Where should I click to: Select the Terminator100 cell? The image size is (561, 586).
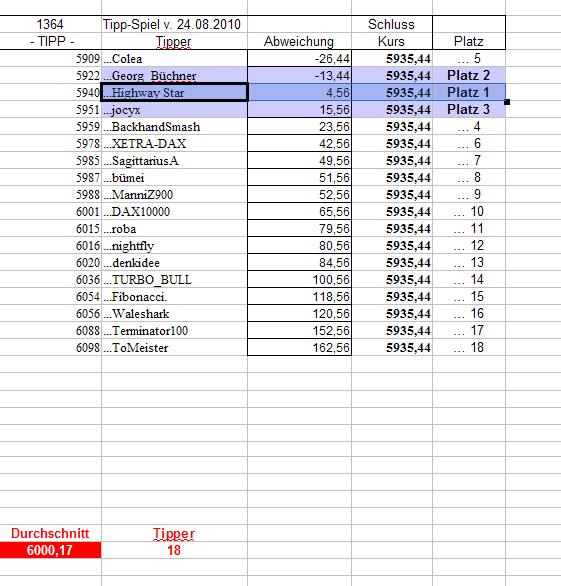tap(174, 330)
